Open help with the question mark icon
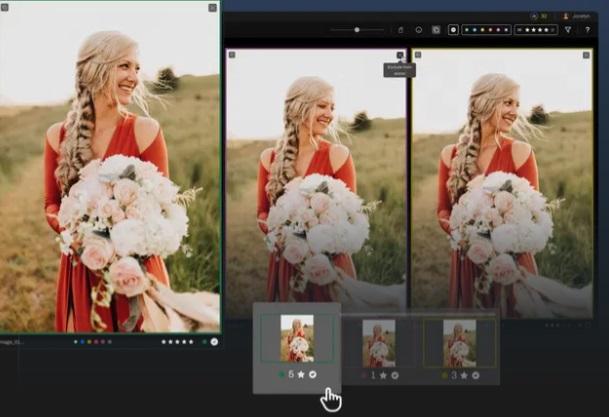Screen dimensions: 609x417 click(586, 30)
